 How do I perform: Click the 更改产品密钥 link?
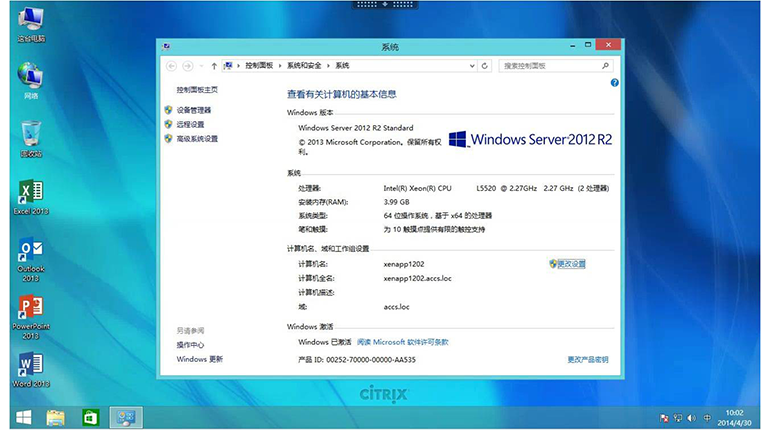[x=588, y=360]
